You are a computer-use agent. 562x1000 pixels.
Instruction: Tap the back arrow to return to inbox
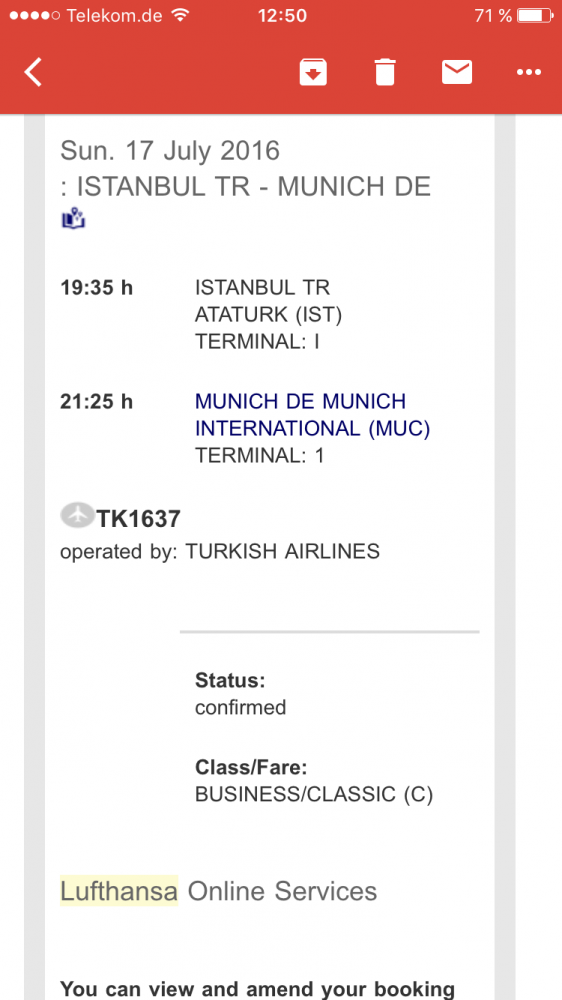[33, 72]
